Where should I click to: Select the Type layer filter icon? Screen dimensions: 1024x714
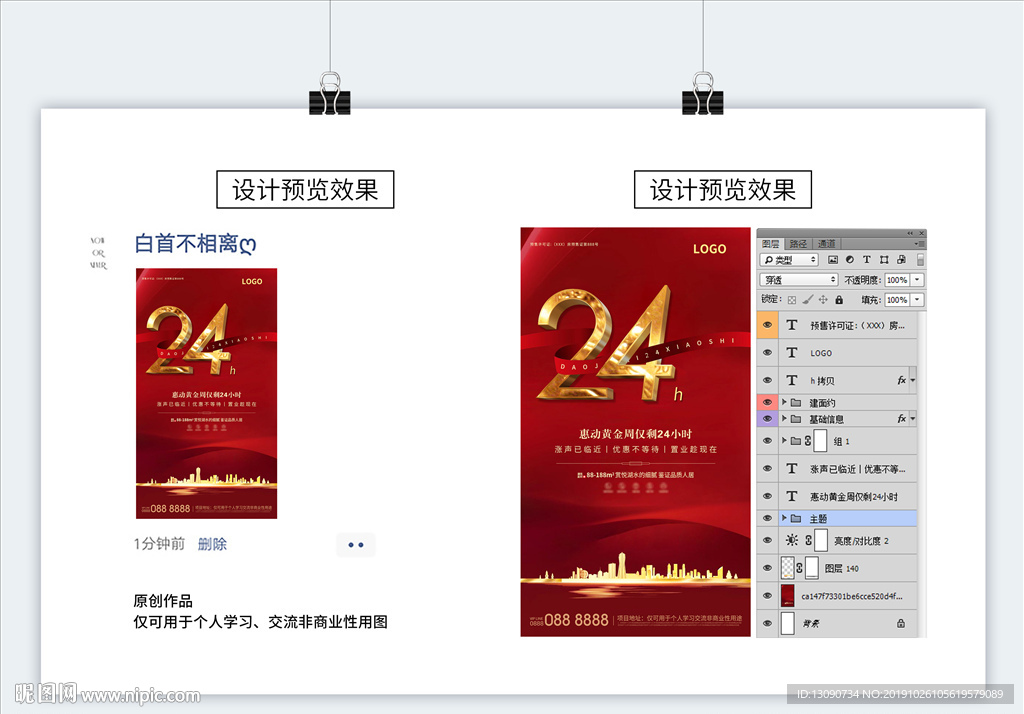pos(867,260)
